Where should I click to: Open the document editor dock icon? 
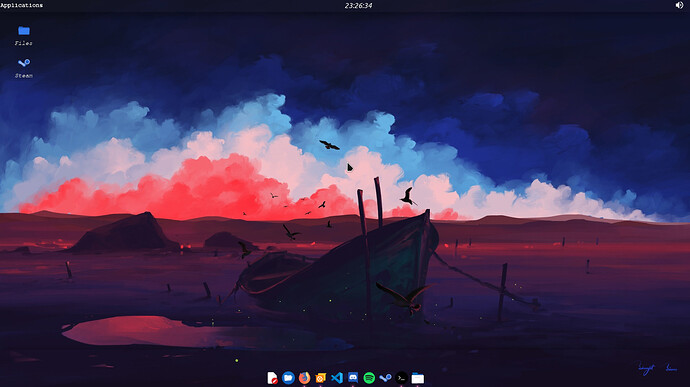tap(272, 378)
